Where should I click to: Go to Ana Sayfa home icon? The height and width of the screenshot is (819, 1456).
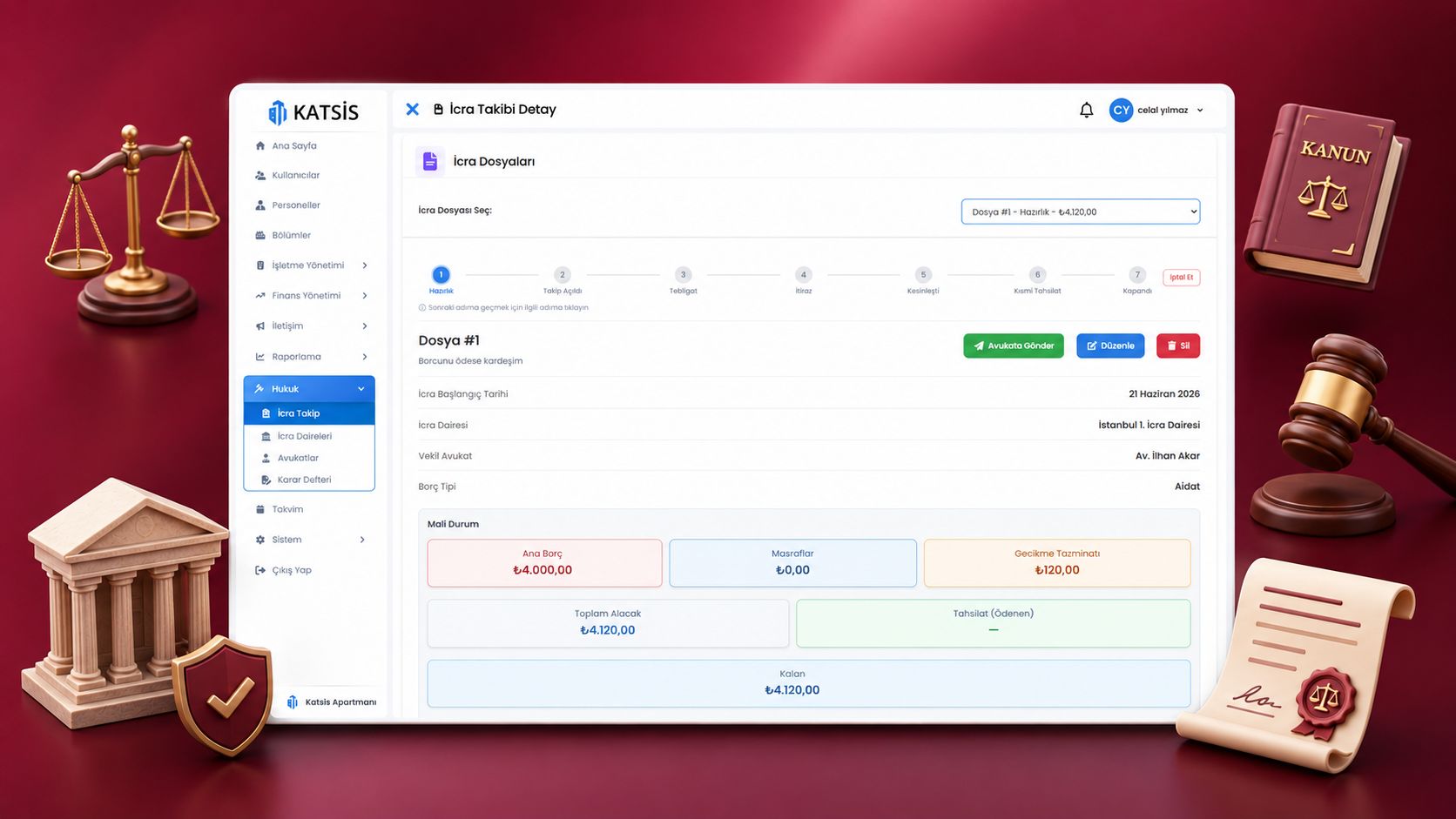pyautogui.click(x=260, y=145)
